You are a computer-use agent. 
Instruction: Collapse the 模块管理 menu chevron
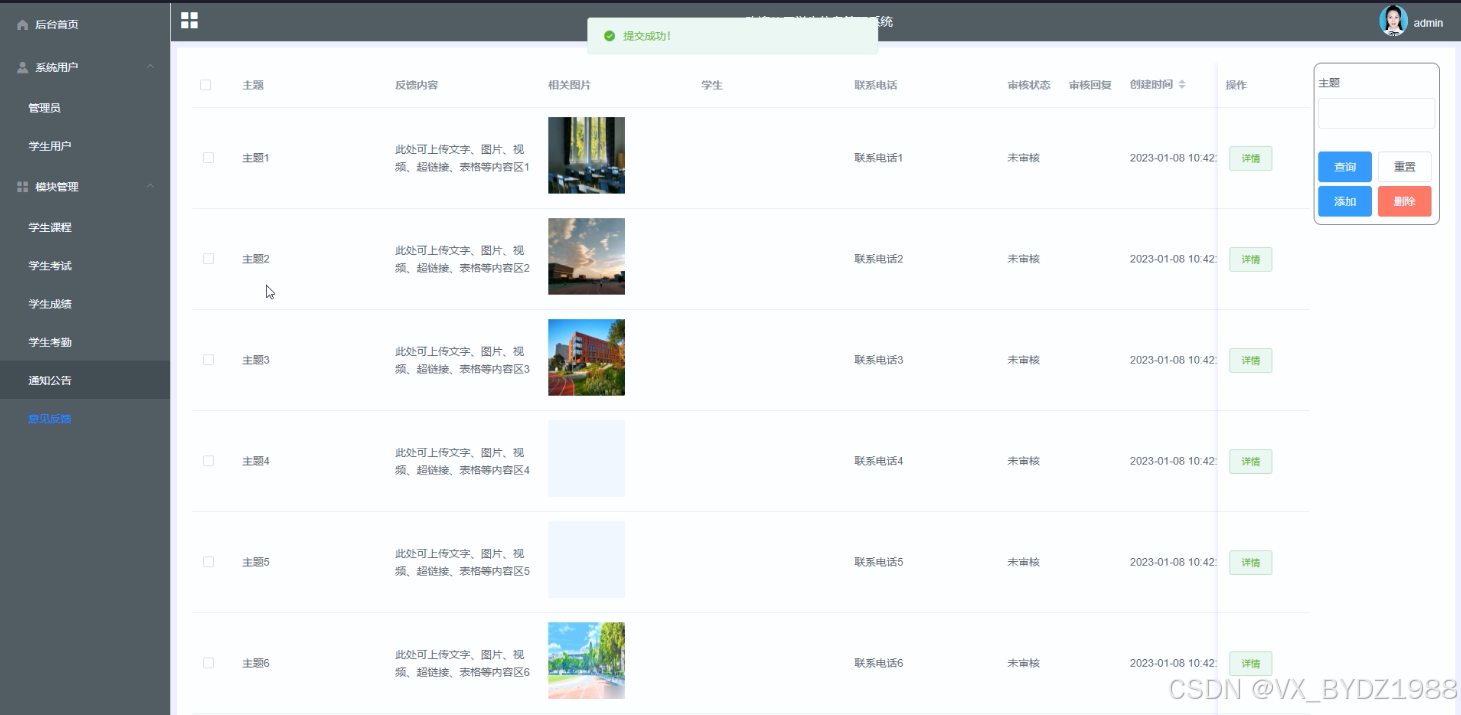tap(150, 187)
